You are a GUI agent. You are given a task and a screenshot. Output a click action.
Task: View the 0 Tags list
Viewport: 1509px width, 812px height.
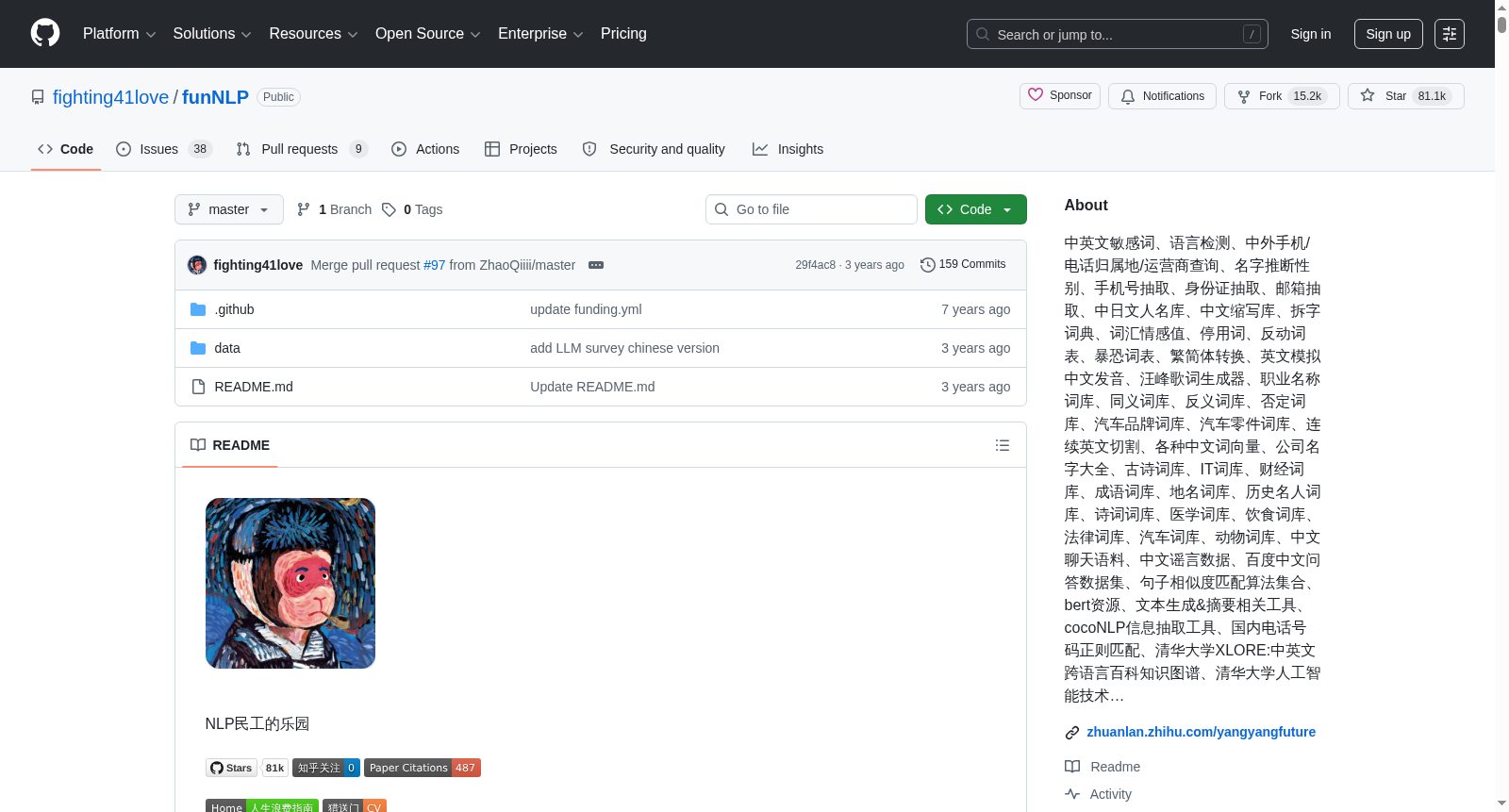point(412,209)
